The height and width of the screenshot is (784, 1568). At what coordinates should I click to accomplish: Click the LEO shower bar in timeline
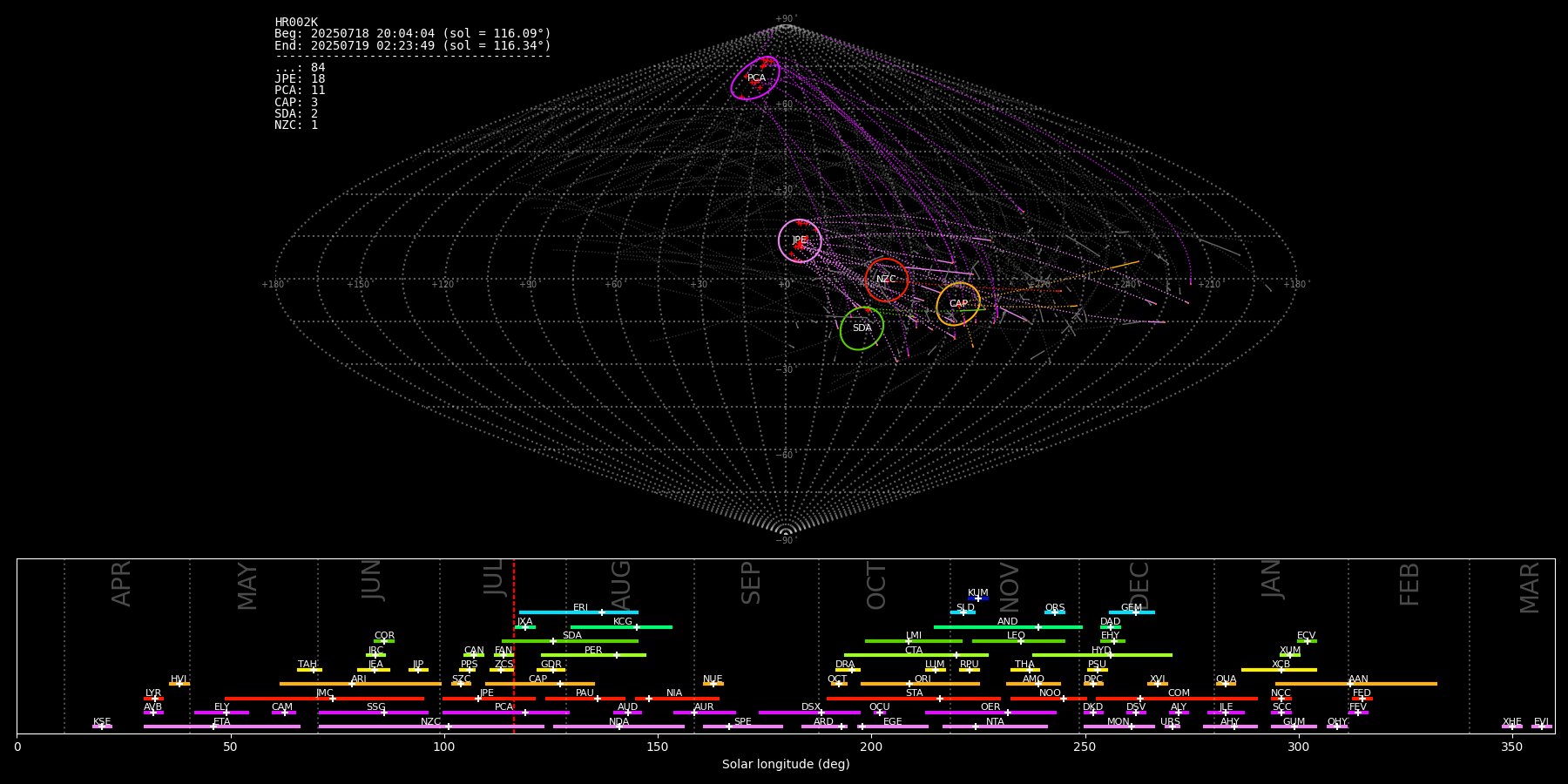[x=1018, y=641]
